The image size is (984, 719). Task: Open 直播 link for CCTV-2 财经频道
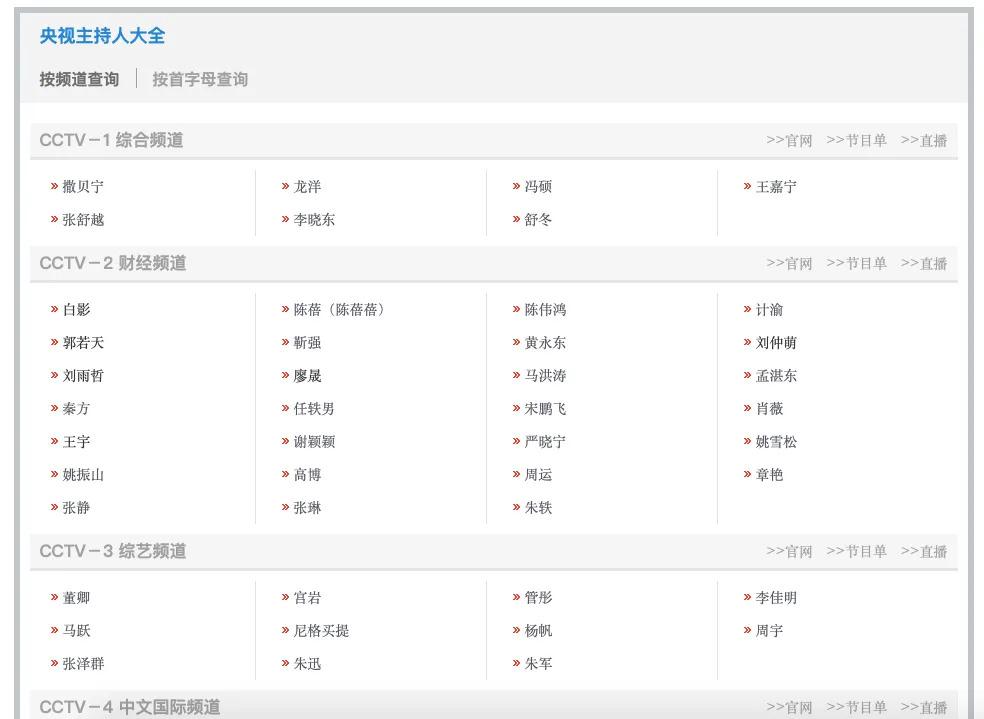tap(923, 264)
